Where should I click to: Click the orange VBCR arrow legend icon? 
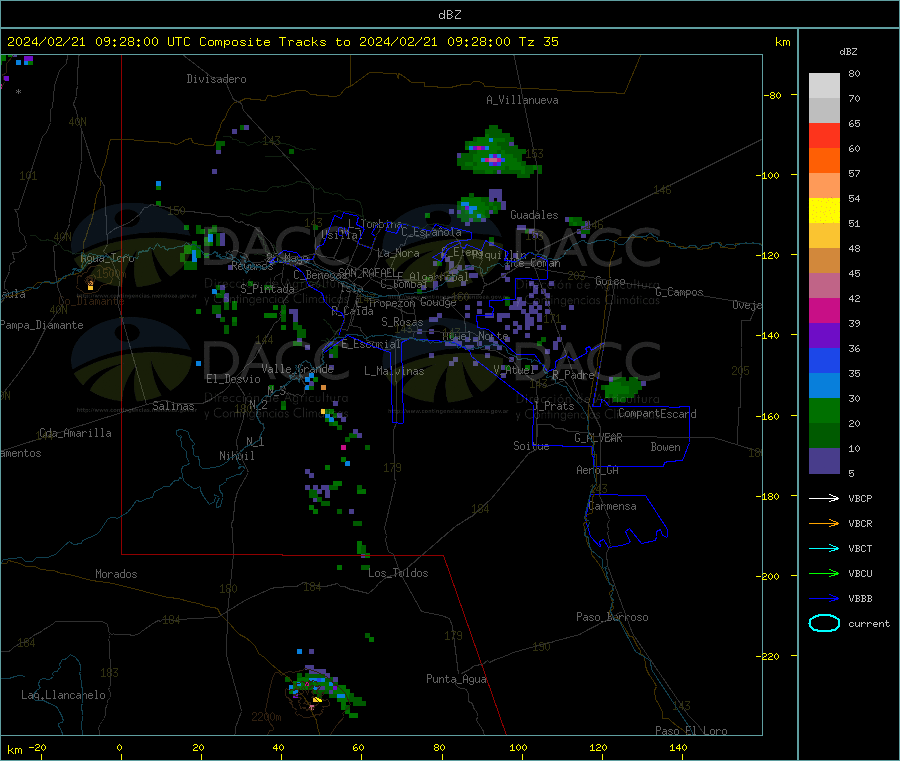tap(824, 523)
